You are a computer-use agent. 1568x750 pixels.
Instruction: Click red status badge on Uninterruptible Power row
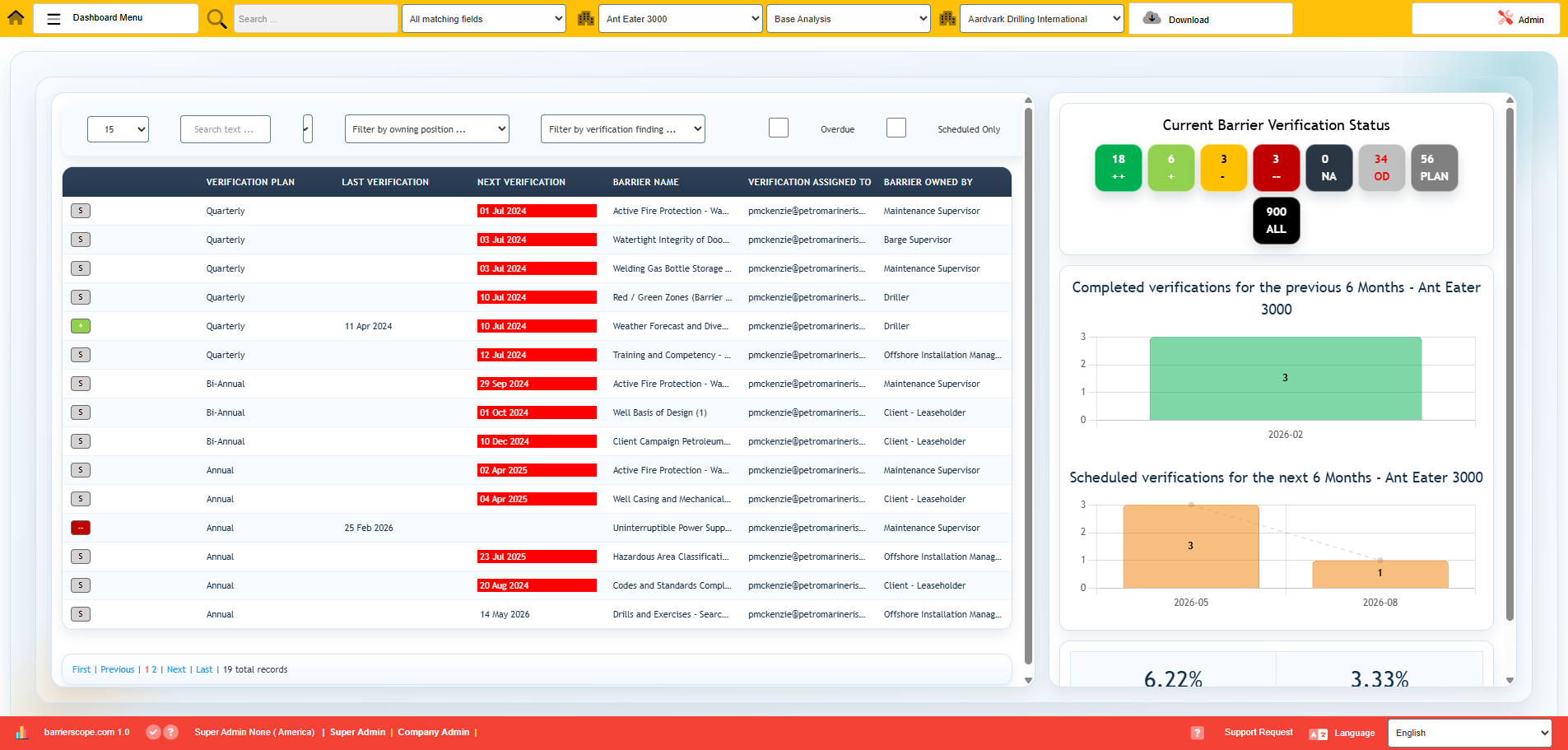tap(81, 528)
